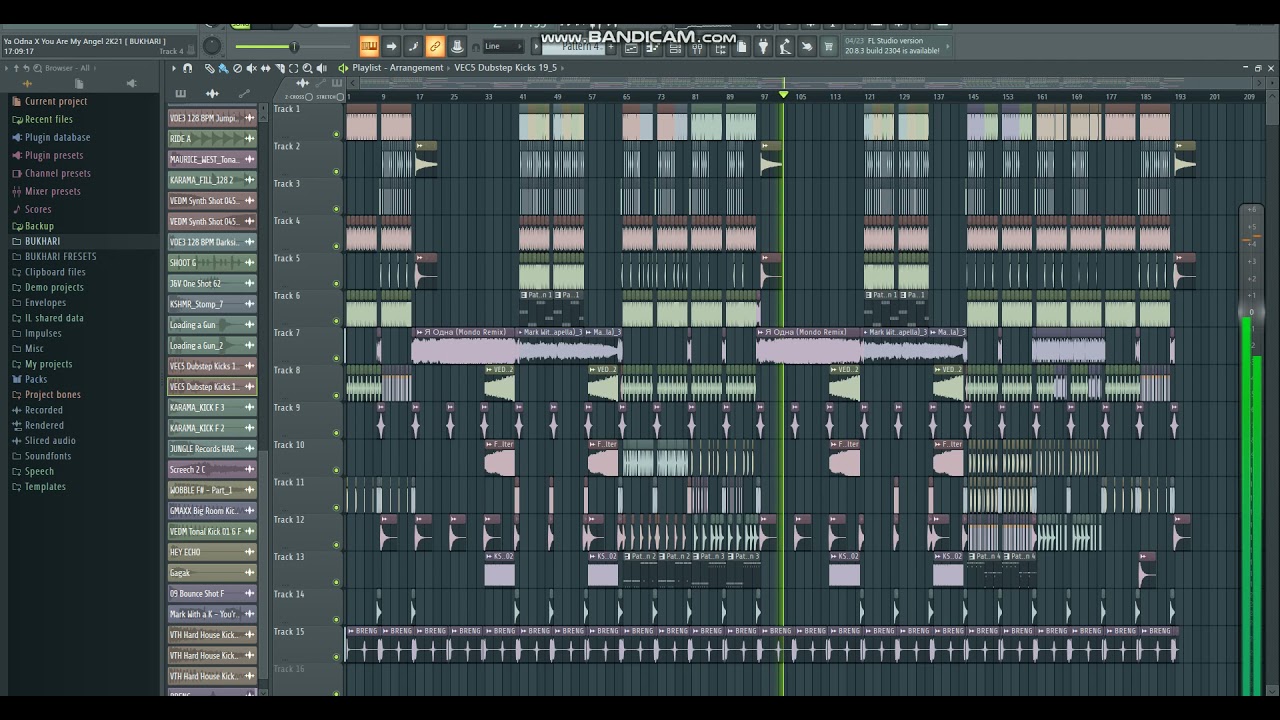
Task: Expand the Plugin database folder
Action: [x=57, y=137]
